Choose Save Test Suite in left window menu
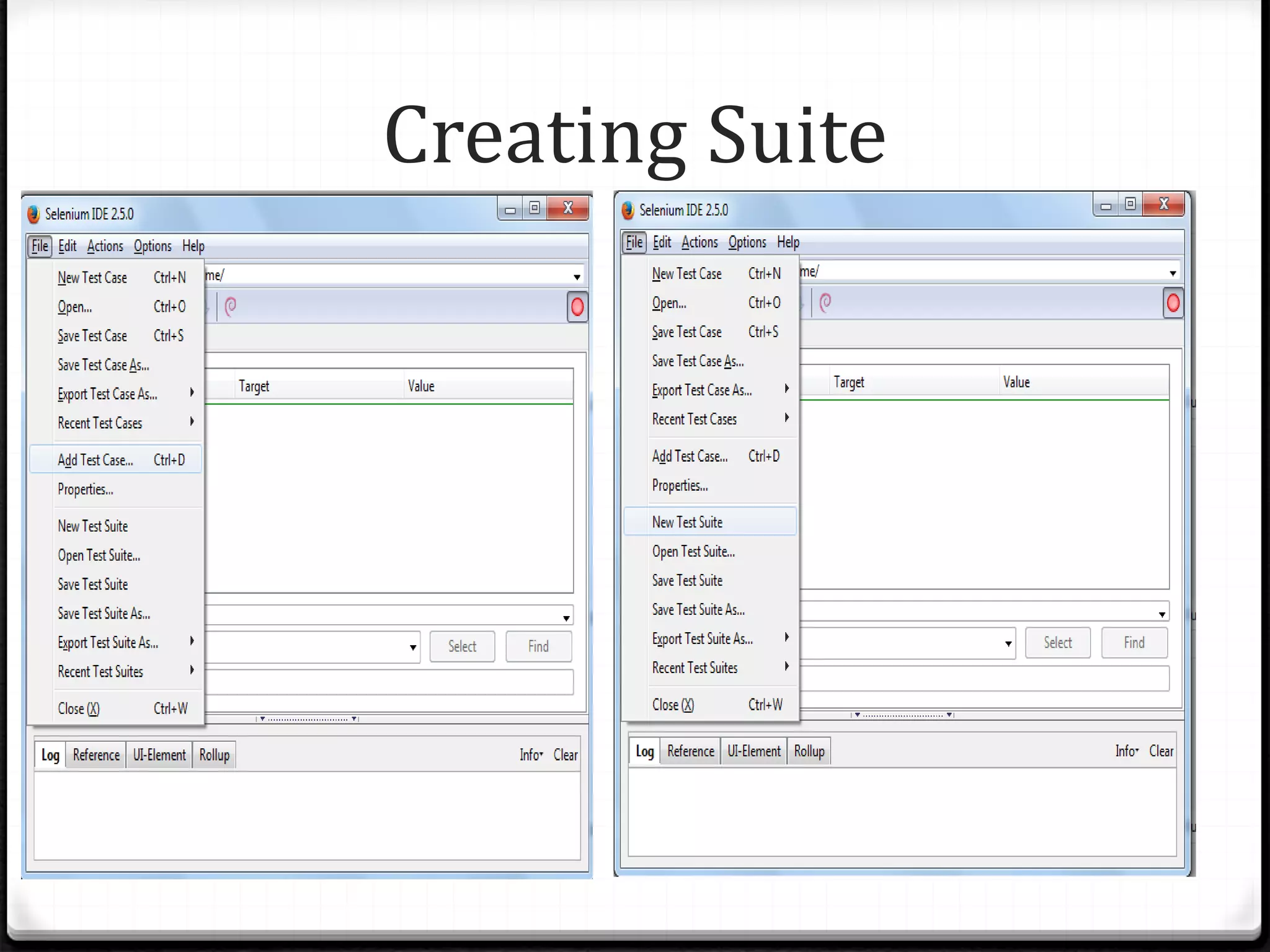Image resolution: width=1270 pixels, height=952 pixels. [116, 584]
